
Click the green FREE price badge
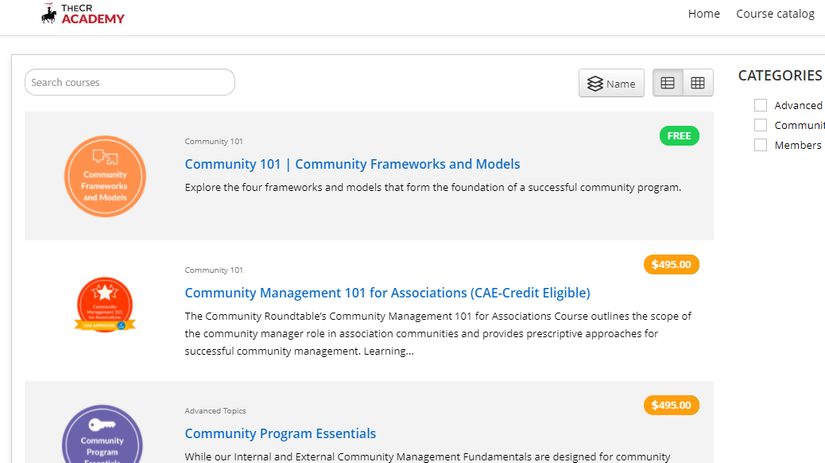coord(679,136)
